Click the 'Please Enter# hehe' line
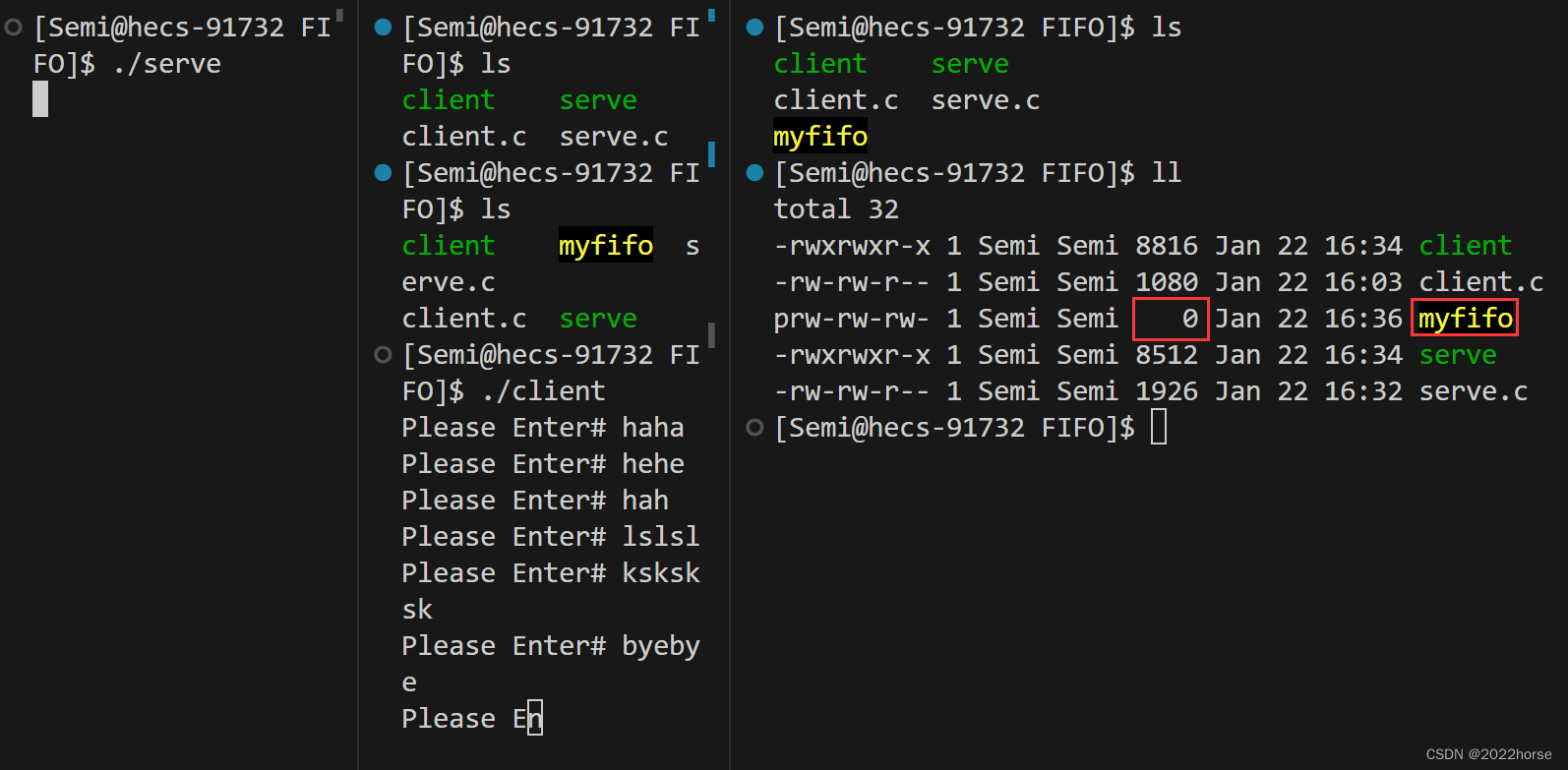1568x770 pixels. (543, 464)
